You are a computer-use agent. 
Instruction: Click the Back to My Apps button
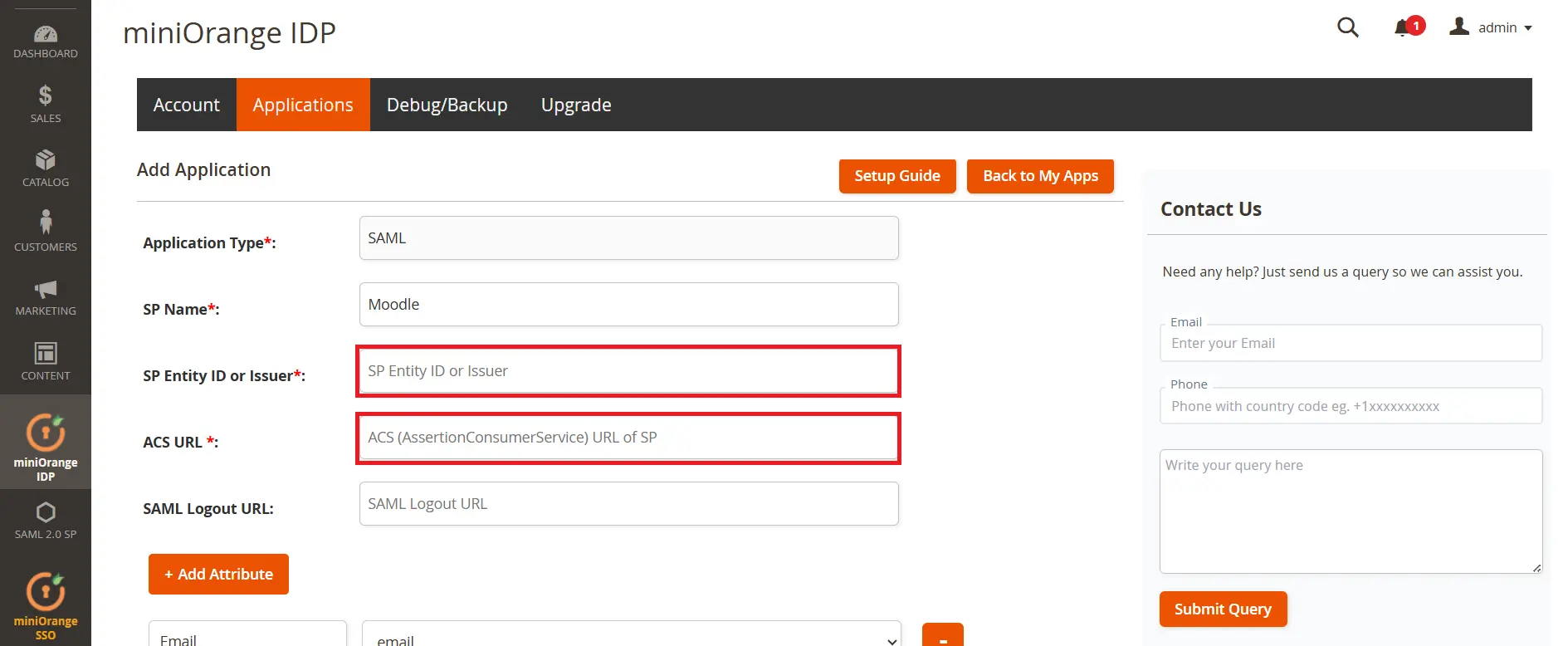[1040, 176]
